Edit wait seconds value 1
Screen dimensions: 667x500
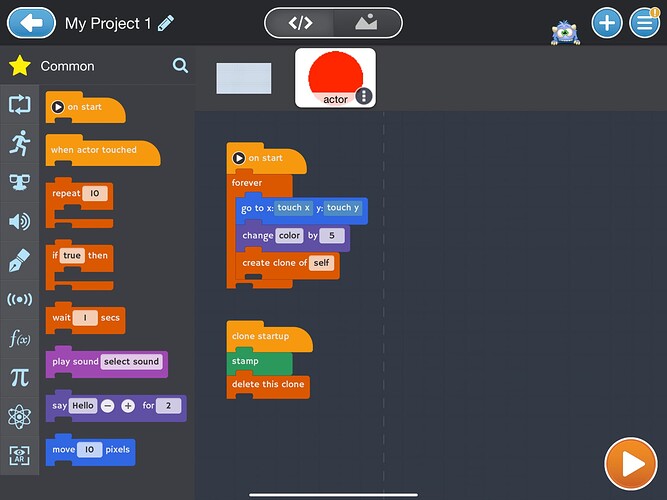point(85,318)
